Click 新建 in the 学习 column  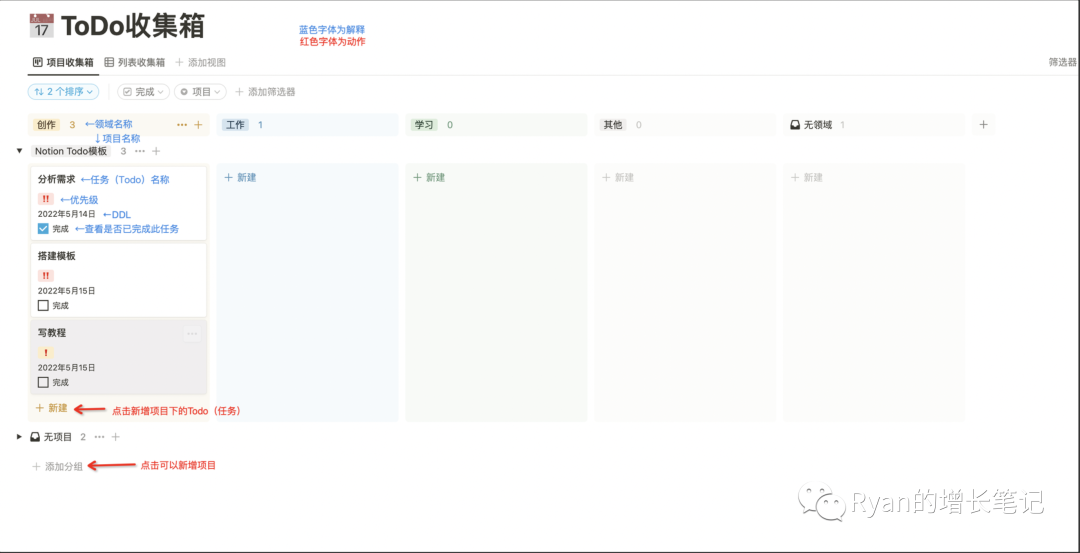429,177
